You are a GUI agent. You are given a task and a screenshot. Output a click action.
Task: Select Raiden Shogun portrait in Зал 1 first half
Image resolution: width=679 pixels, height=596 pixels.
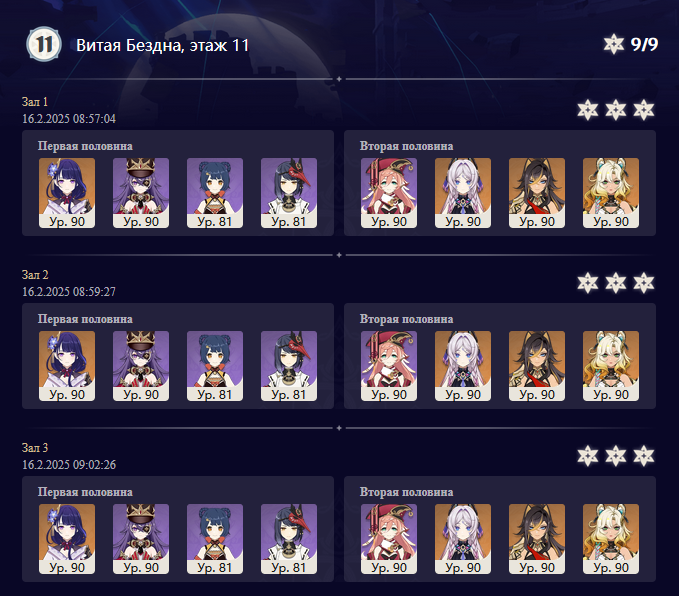67,193
